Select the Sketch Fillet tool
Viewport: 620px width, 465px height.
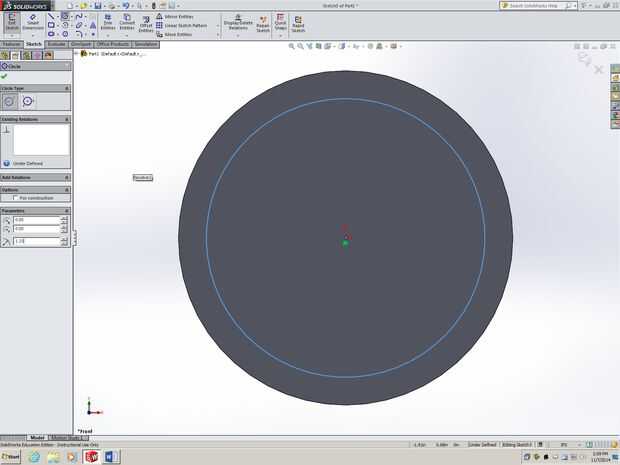tap(79, 34)
